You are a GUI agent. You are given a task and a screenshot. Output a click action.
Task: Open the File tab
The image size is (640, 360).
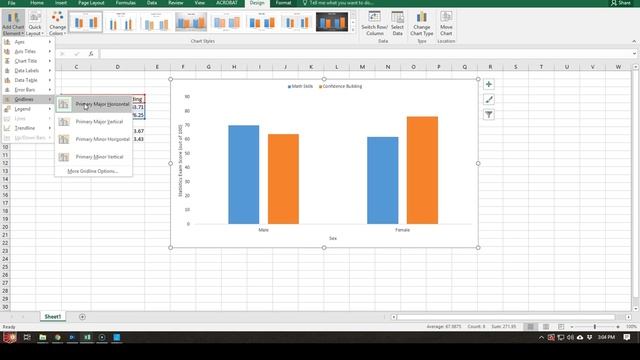point(11,3)
